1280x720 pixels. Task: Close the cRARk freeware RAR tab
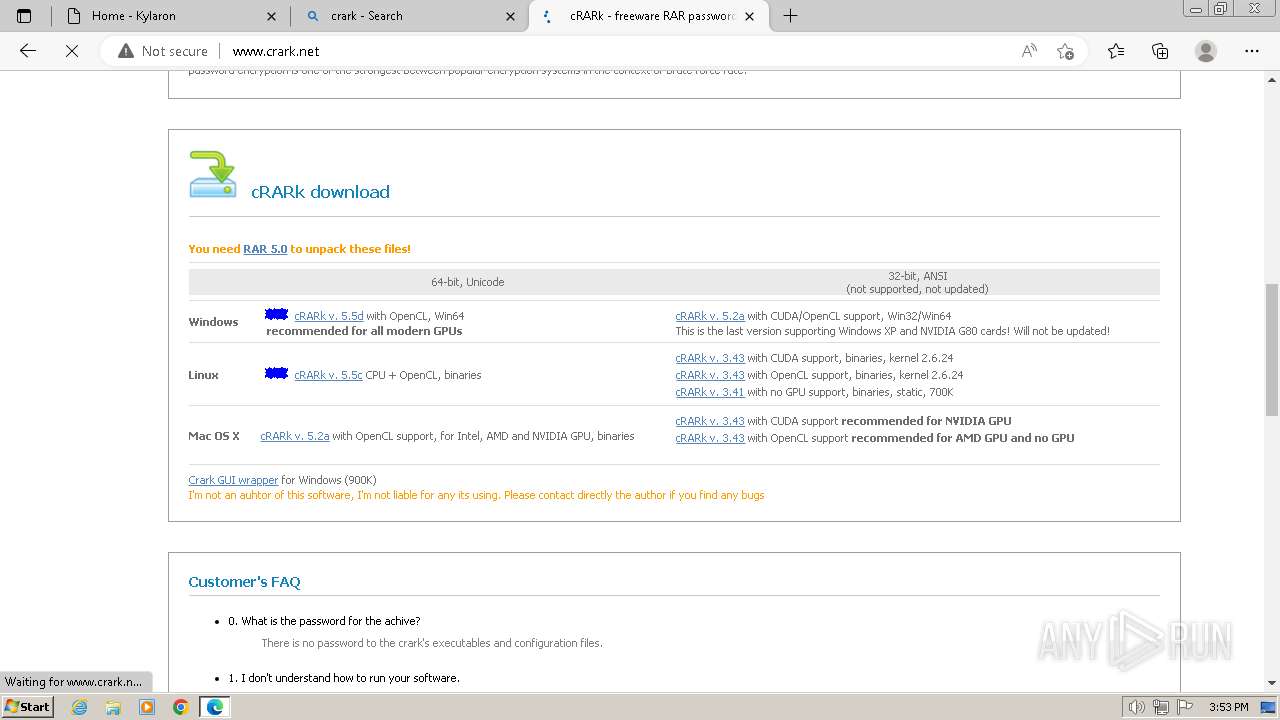point(750,16)
